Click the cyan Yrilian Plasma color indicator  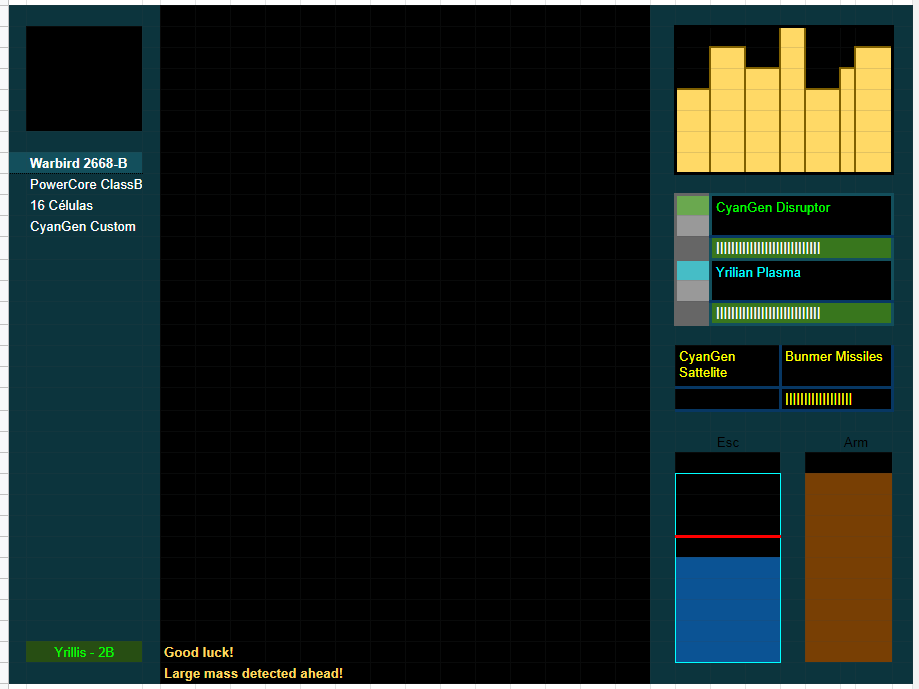coord(692,271)
